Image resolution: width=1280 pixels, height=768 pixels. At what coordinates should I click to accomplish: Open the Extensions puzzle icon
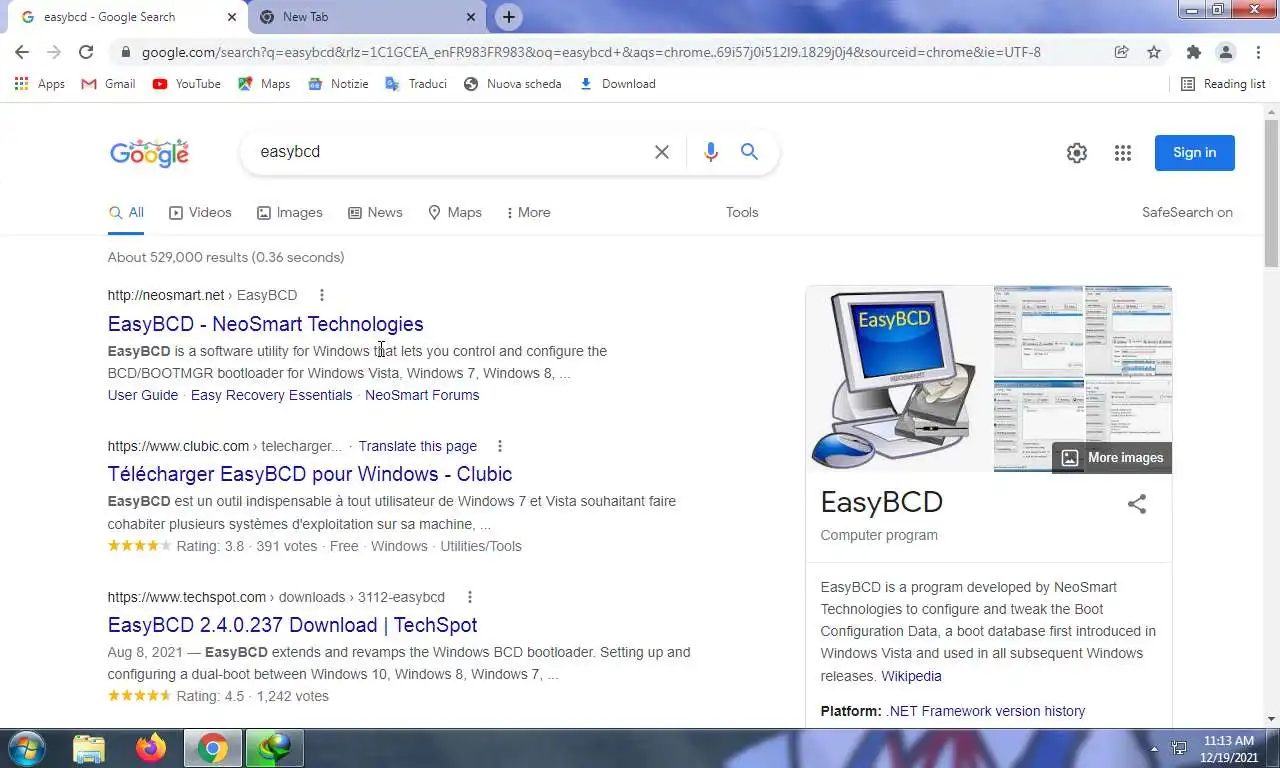tap(1193, 52)
